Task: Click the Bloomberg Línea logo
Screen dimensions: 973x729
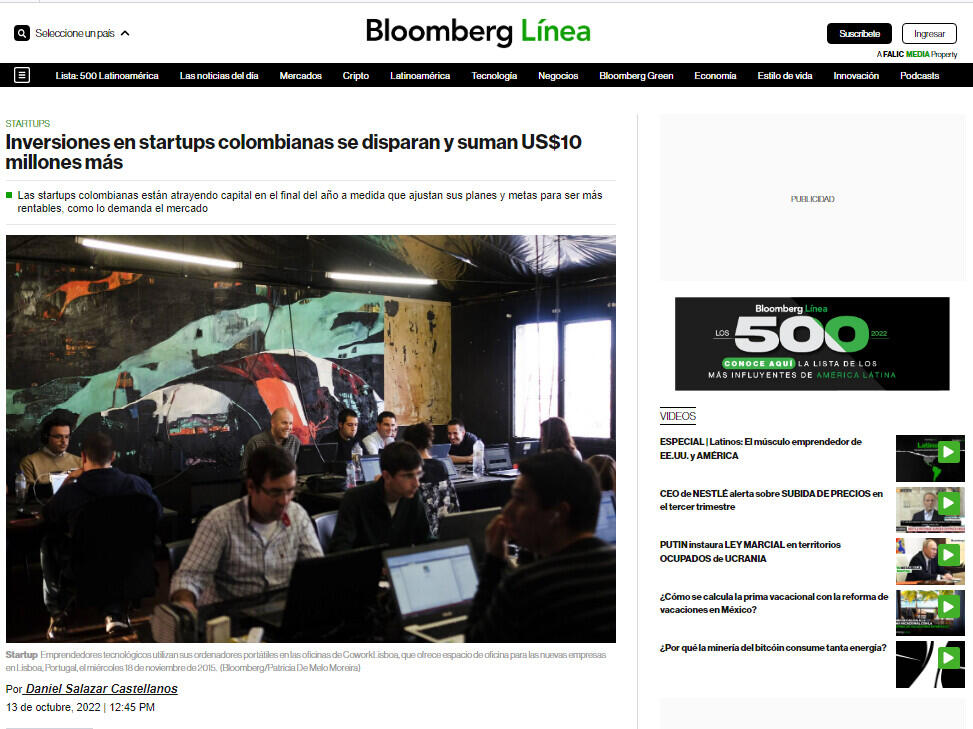Action: (478, 32)
